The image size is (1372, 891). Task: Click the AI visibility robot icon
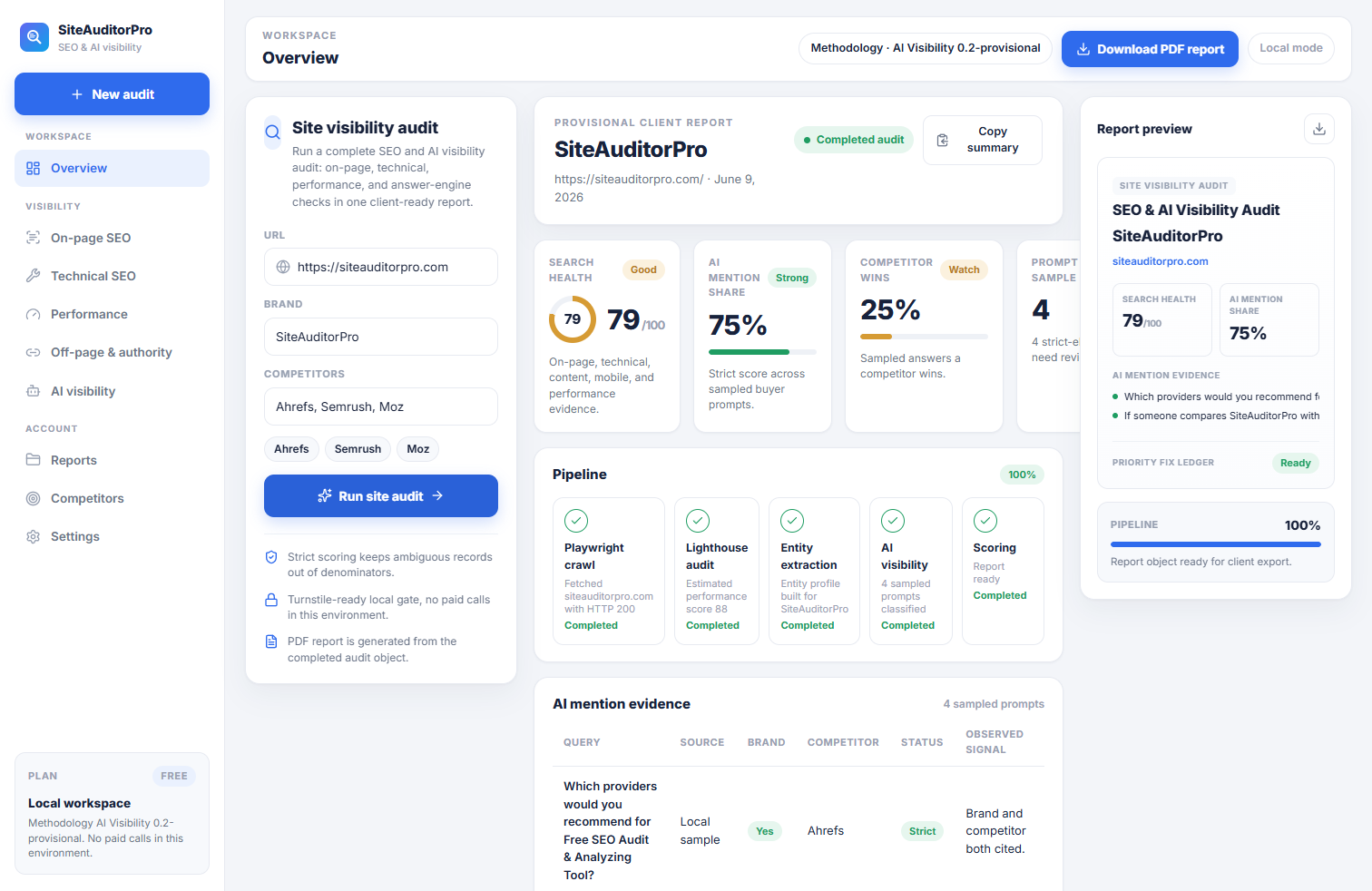point(34,391)
